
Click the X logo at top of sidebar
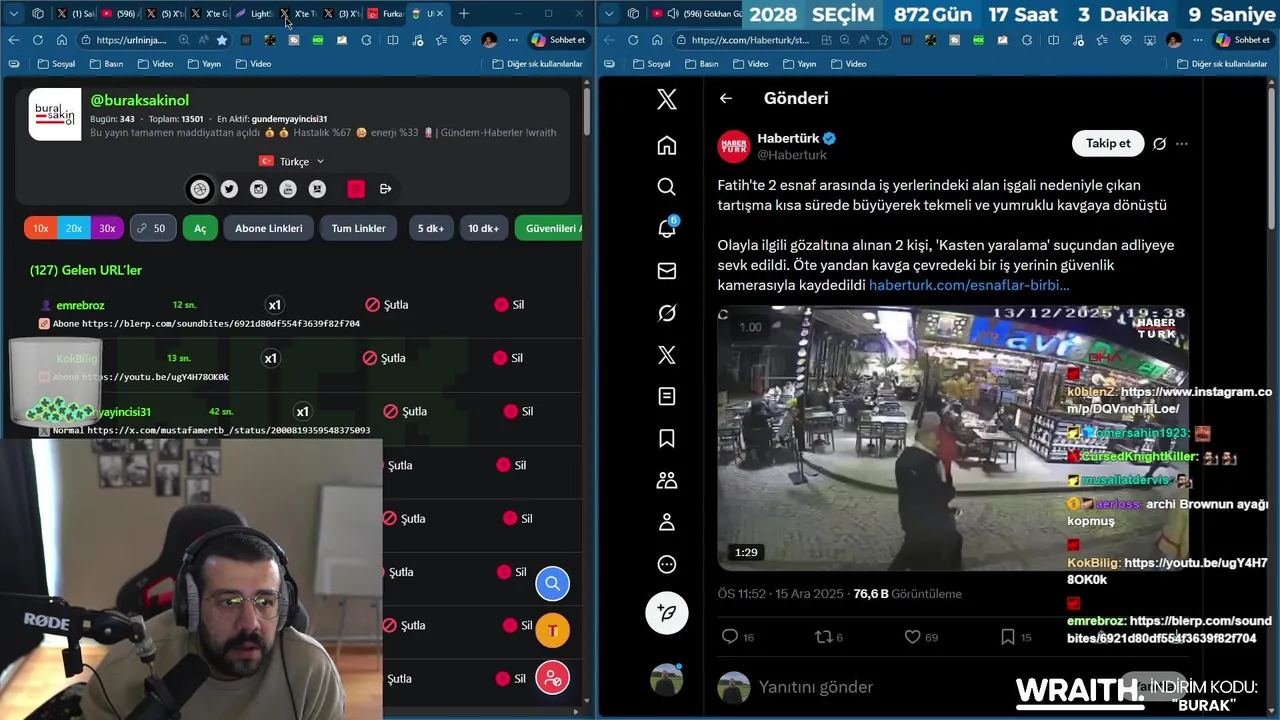pyautogui.click(x=667, y=99)
